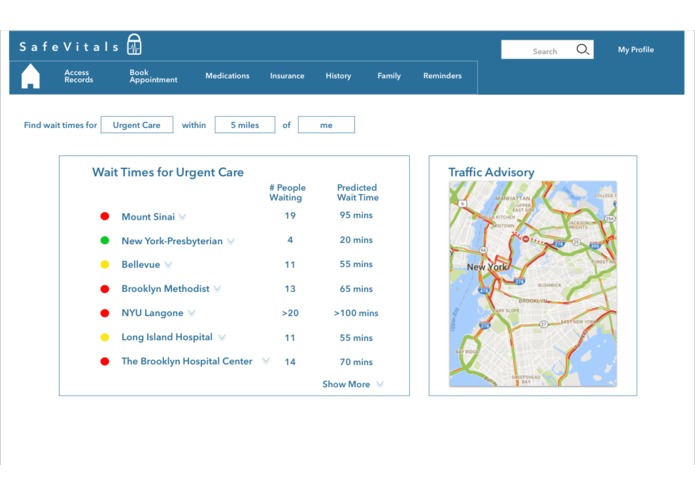The height and width of the screenshot is (494, 695).
Task: Click the '95 mins' wait time
Action: coord(356,215)
